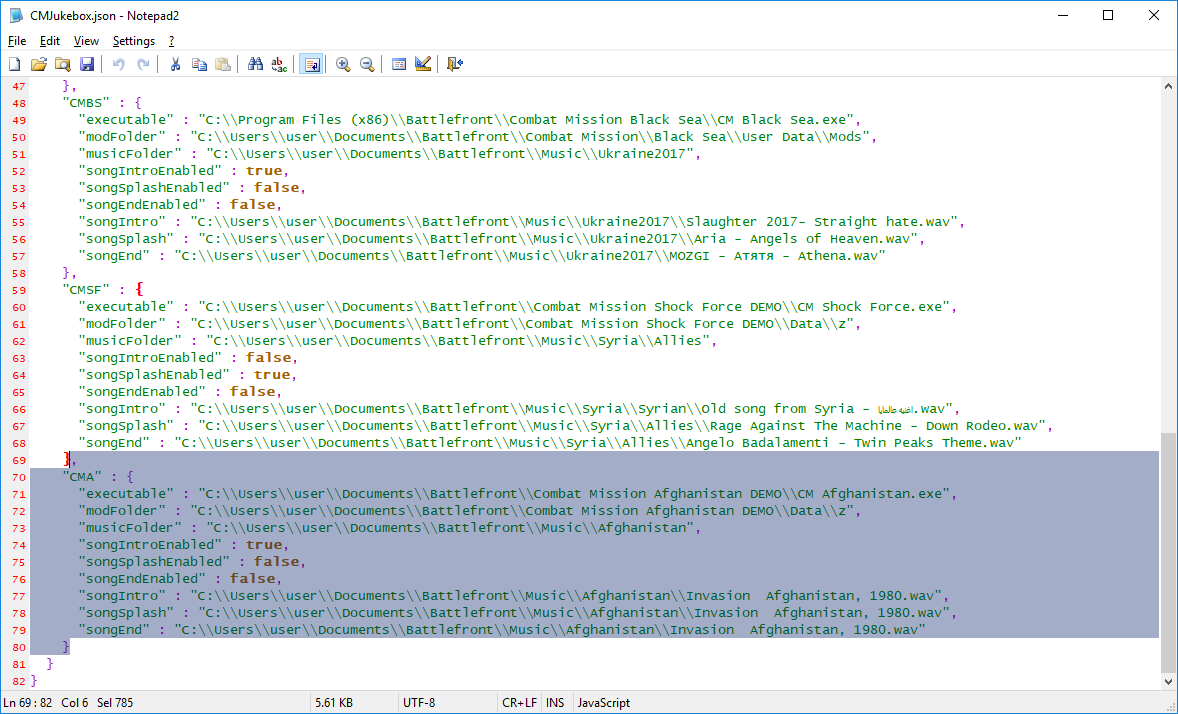Zoom out with the magnifier minus icon
1178x714 pixels.
367,65
